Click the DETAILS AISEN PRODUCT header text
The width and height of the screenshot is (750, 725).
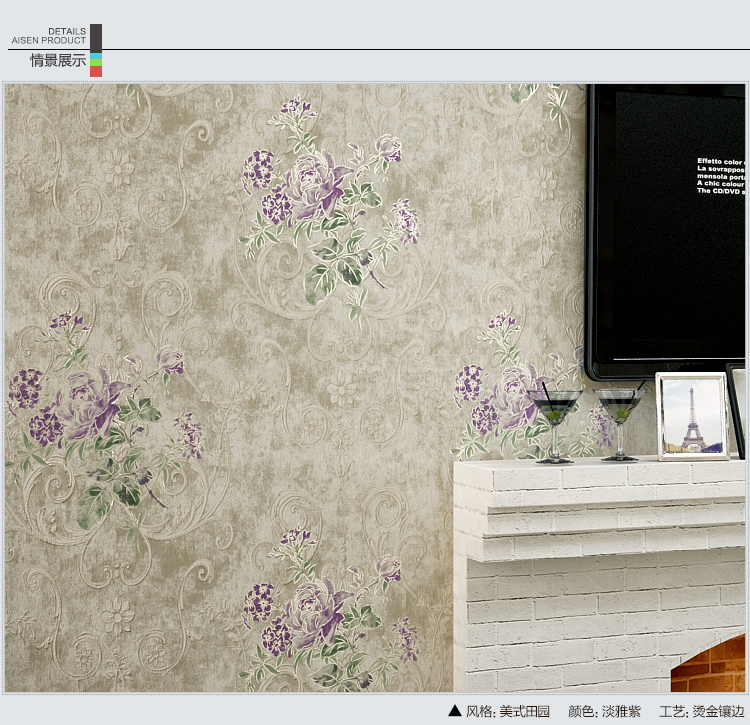49,36
